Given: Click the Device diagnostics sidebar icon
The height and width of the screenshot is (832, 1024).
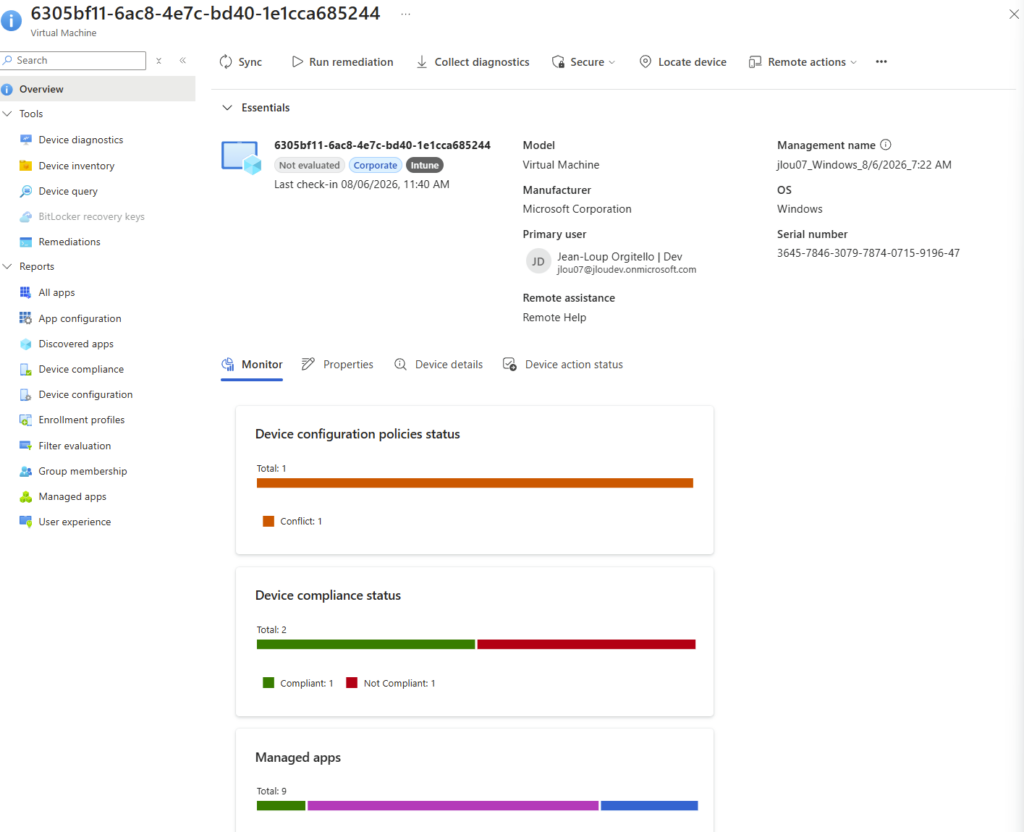Looking at the screenshot, I should 25,140.
